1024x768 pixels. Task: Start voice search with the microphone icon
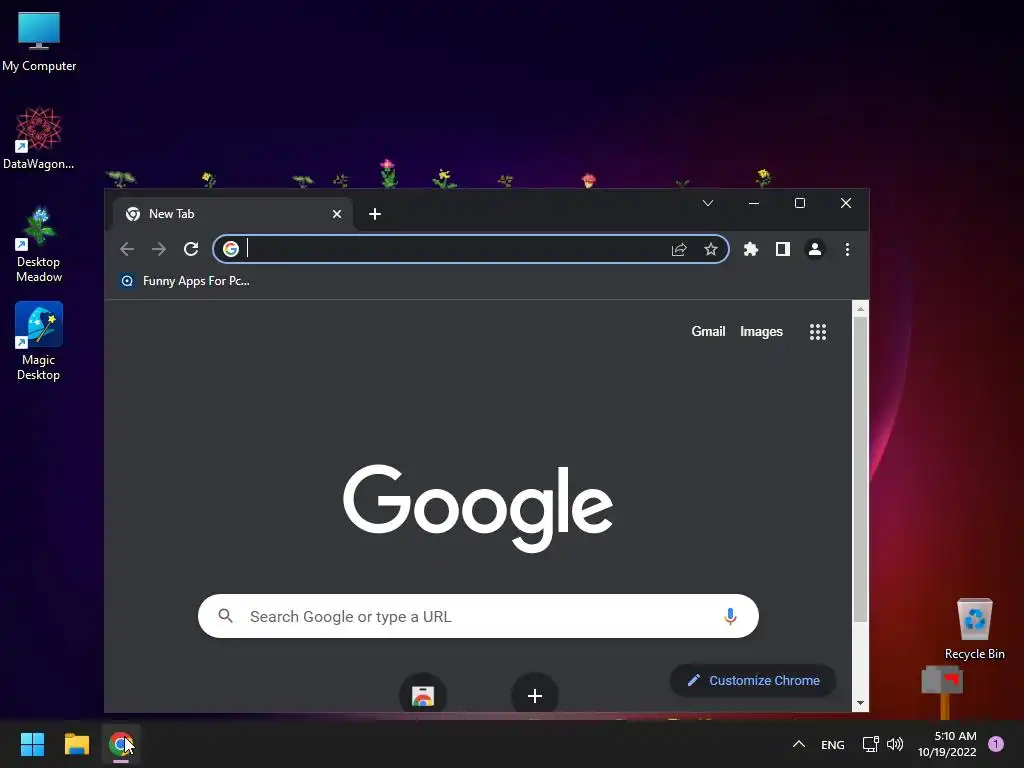[730, 616]
